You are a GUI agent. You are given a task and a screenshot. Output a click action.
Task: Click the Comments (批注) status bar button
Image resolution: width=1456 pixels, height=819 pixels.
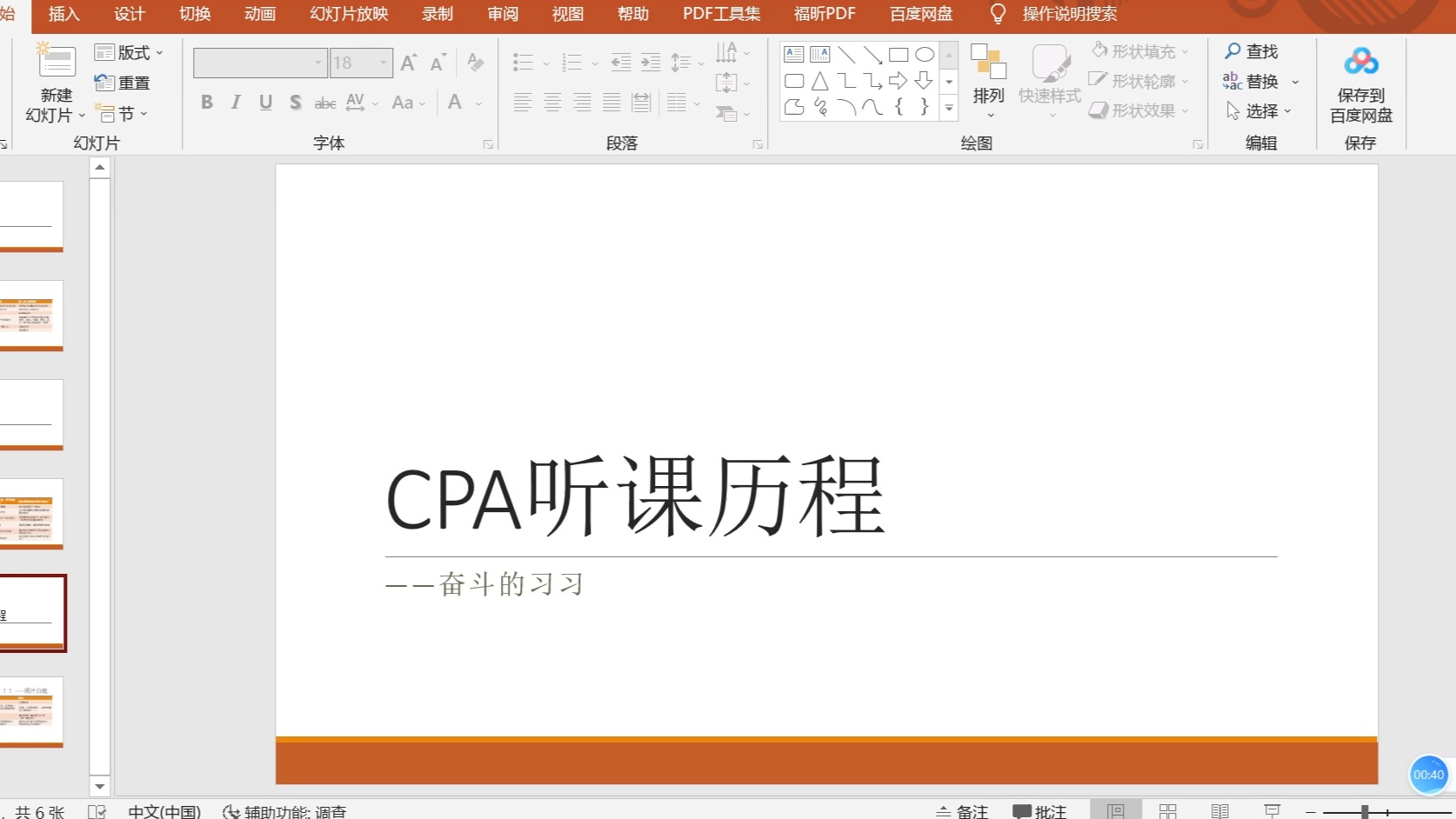(1039, 811)
